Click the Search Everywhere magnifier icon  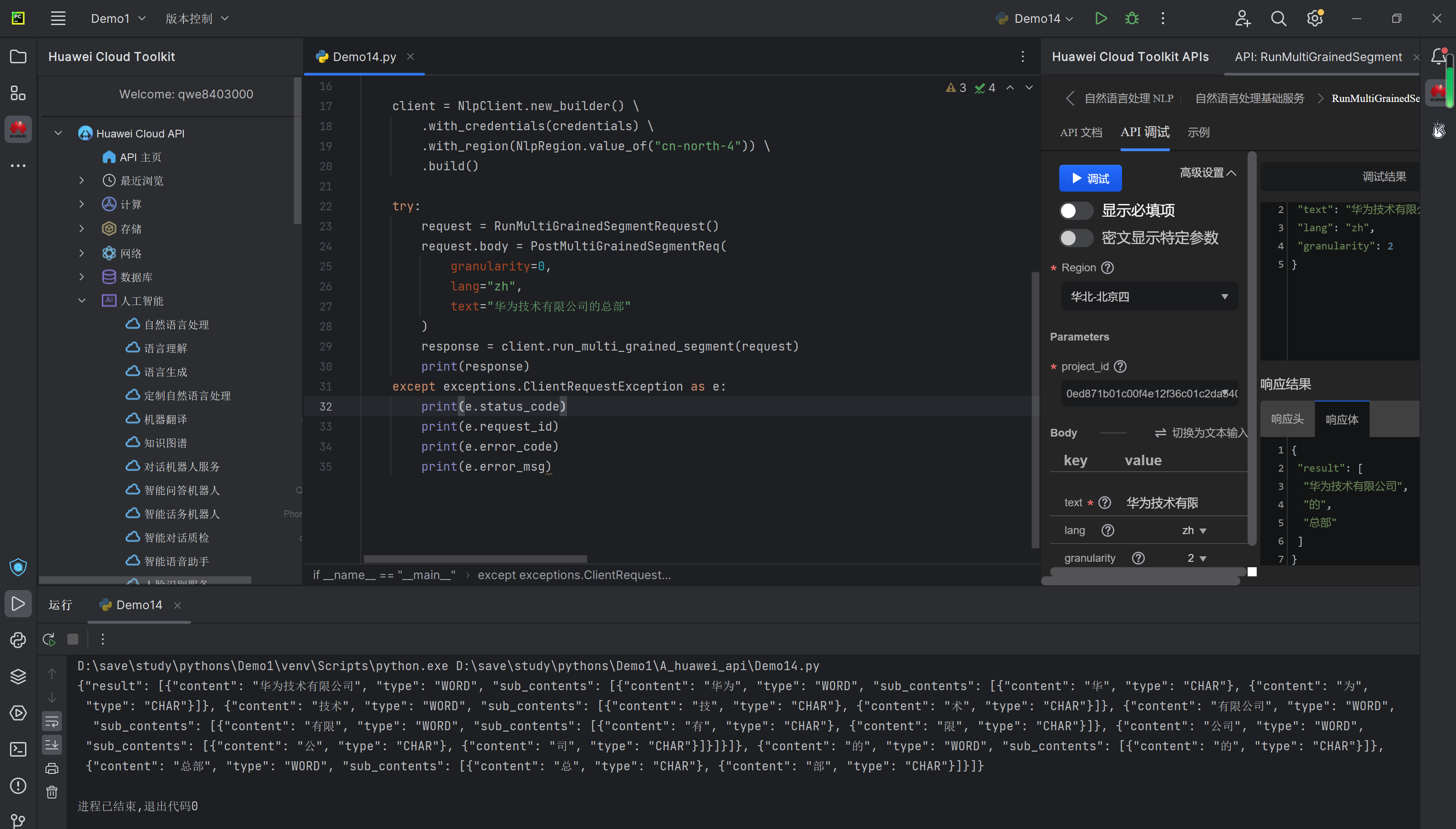(1279, 18)
